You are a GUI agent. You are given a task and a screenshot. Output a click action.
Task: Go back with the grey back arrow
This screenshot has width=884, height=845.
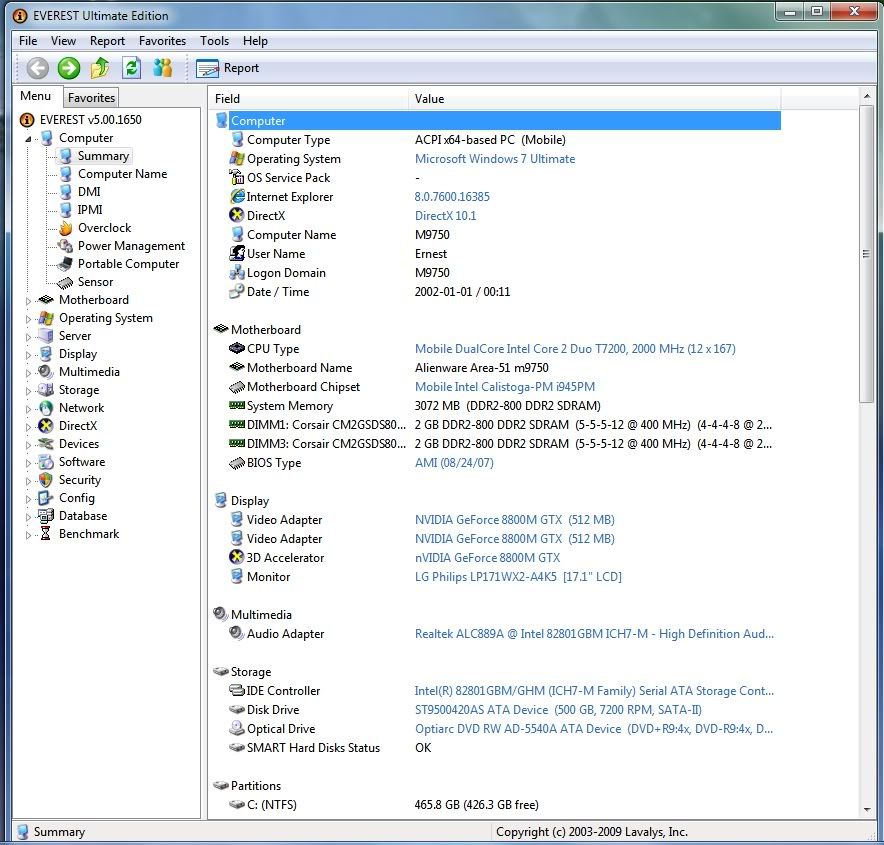coord(38,68)
